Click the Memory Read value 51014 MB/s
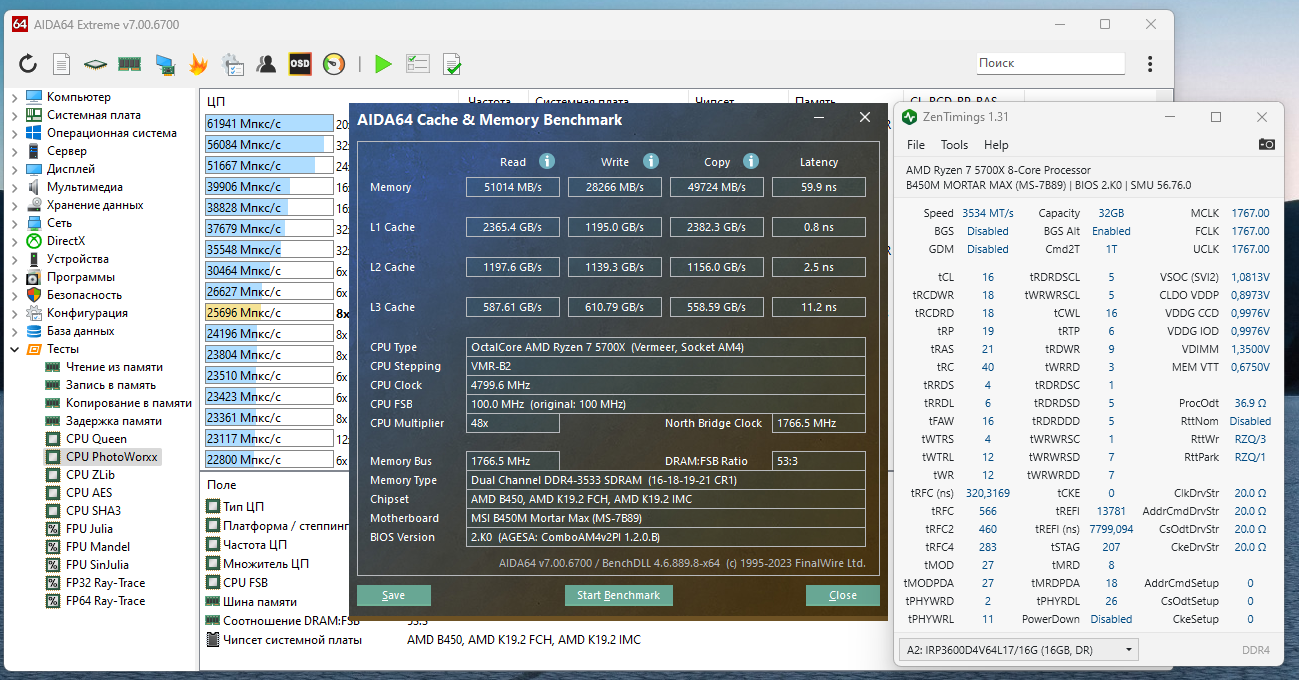 pyautogui.click(x=513, y=187)
